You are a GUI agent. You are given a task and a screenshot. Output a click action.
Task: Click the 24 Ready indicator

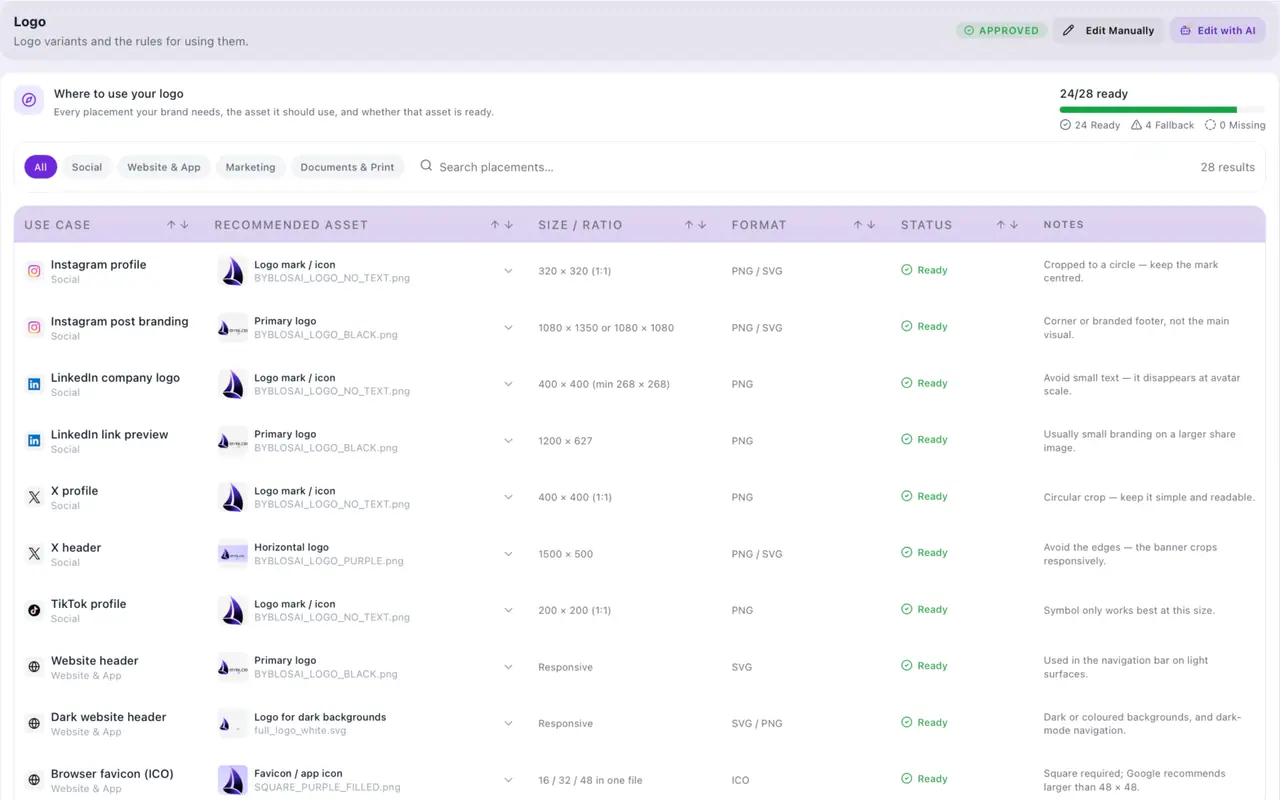1090,125
